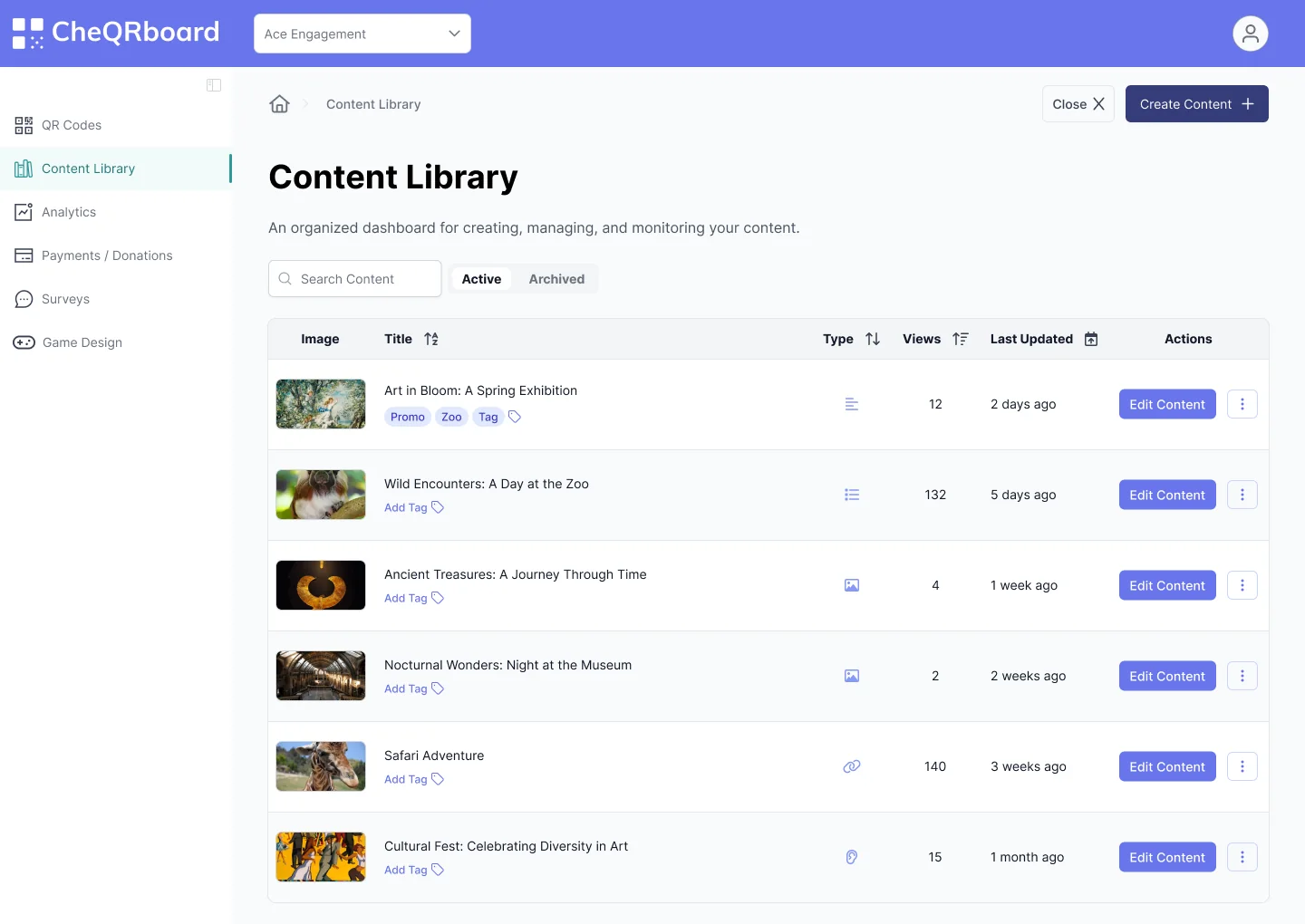Image resolution: width=1305 pixels, height=924 pixels.
Task: Open Analytics in sidebar
Action: coord(116,212)
